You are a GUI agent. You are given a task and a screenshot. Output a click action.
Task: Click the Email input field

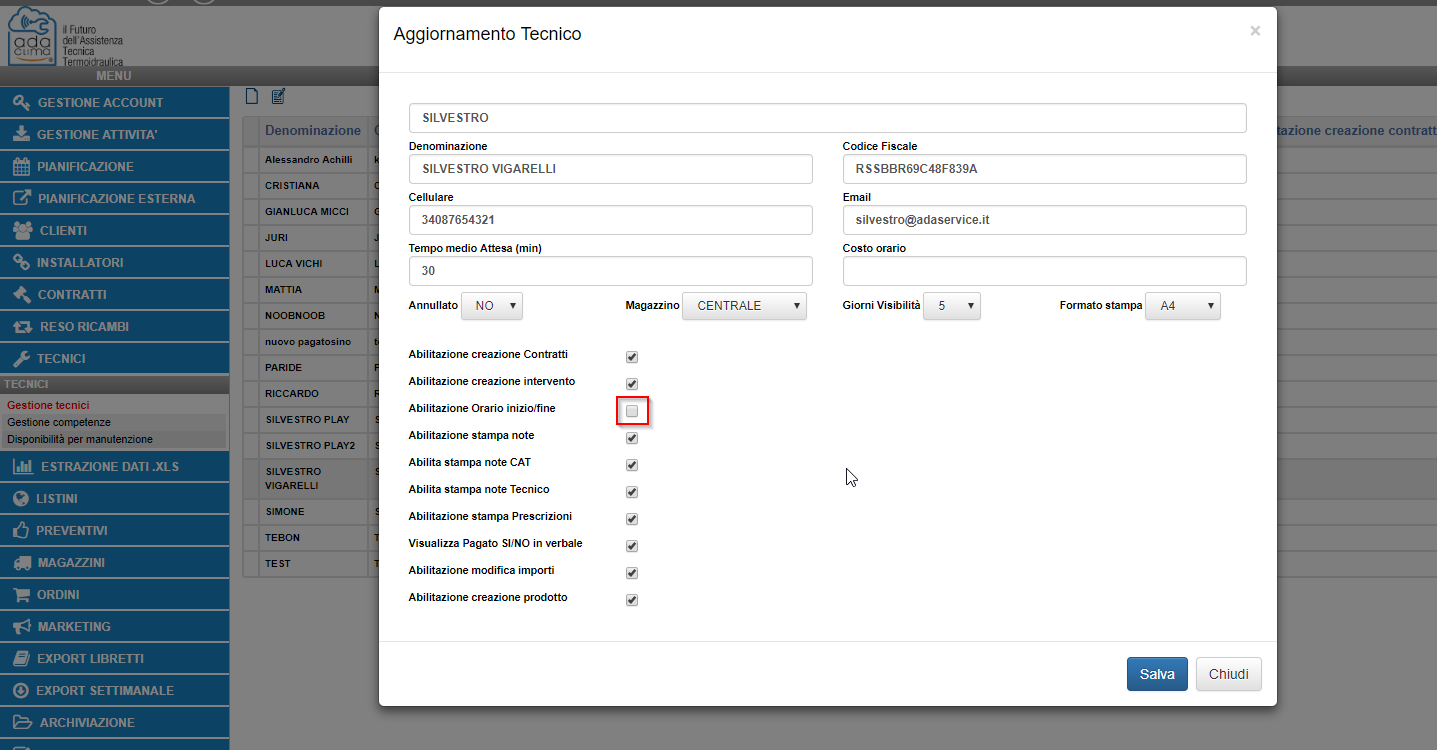pos(1045,220)
